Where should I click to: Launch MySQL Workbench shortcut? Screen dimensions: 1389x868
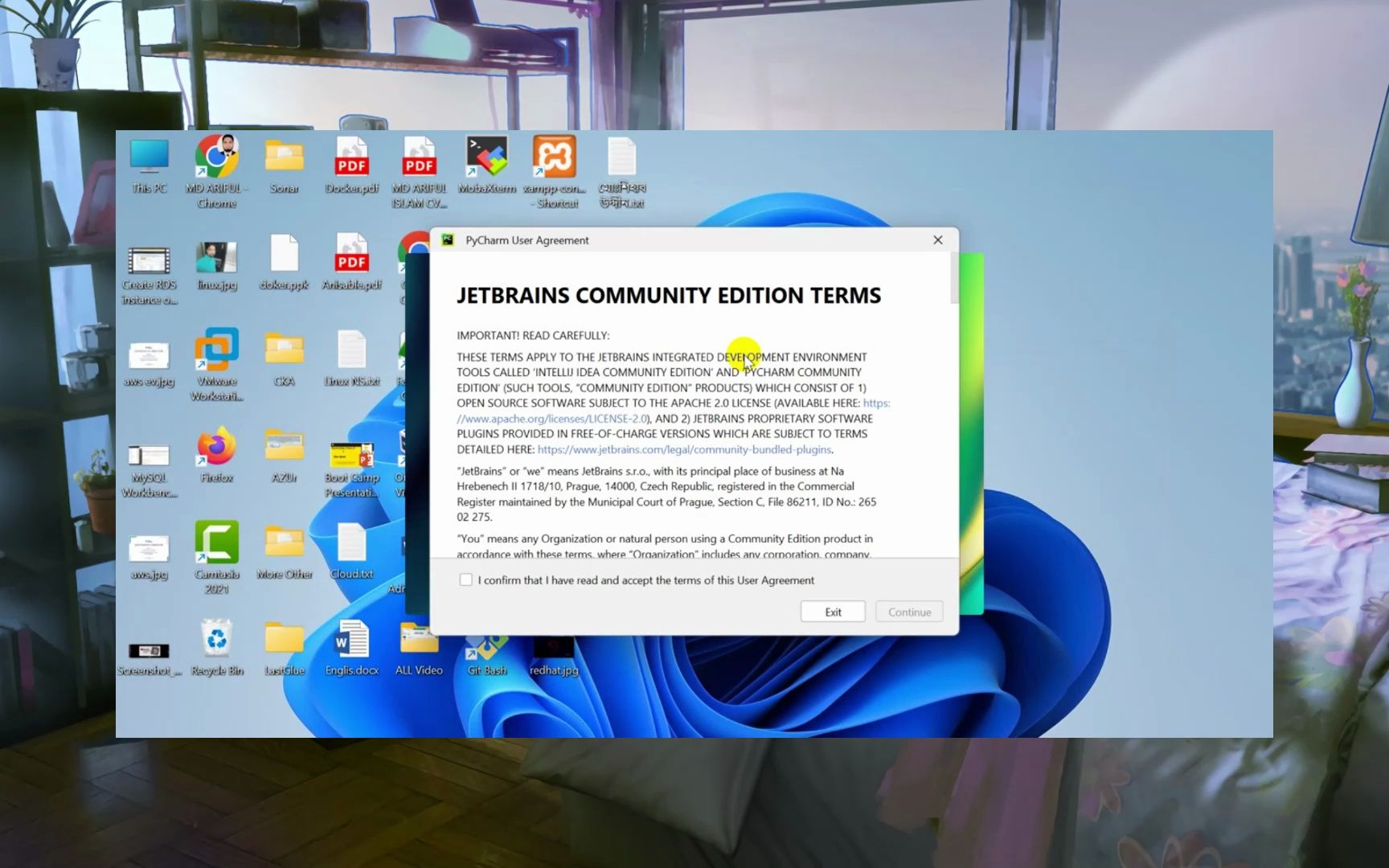coord(150,470)
